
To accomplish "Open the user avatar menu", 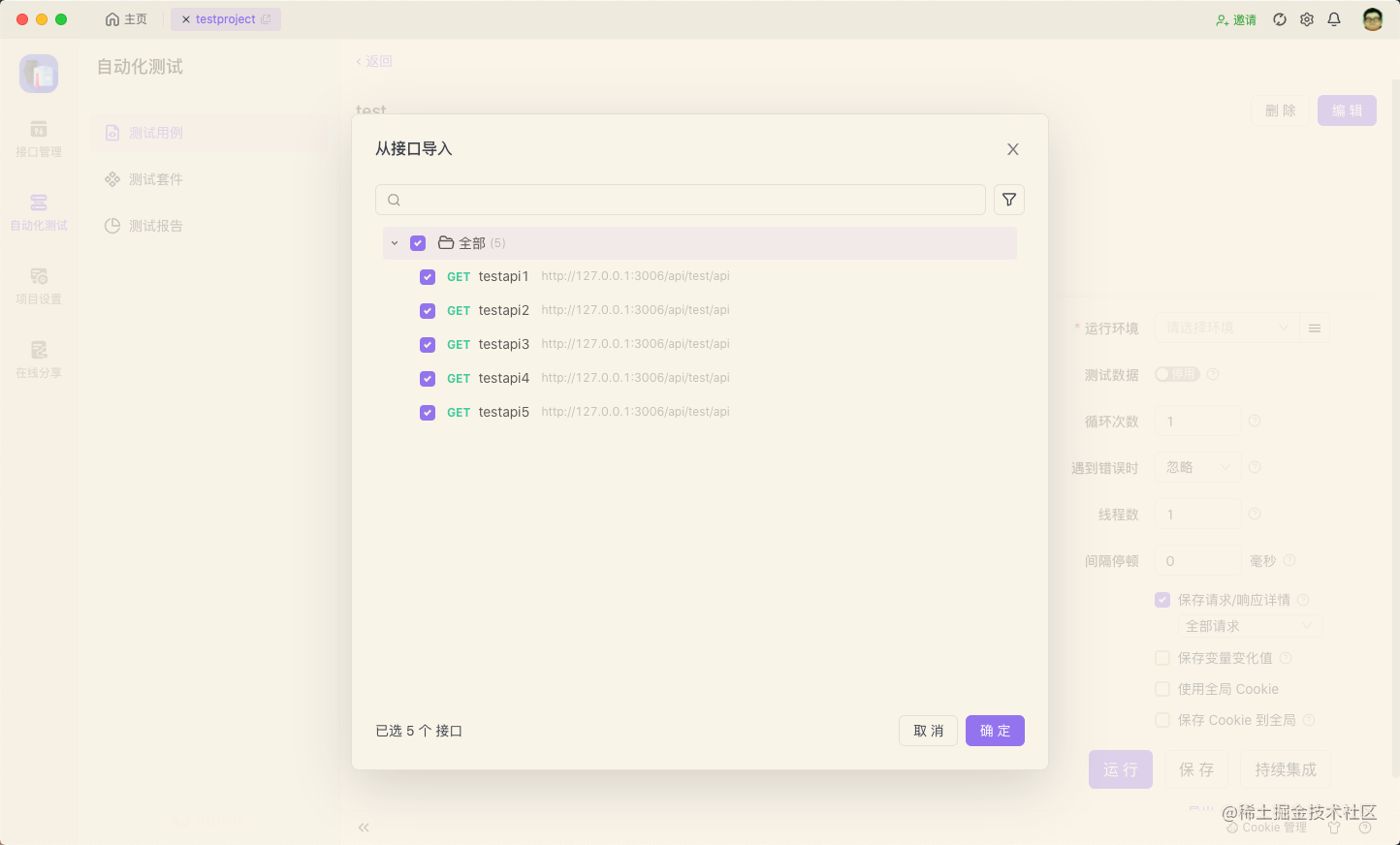I will 1373,19.
